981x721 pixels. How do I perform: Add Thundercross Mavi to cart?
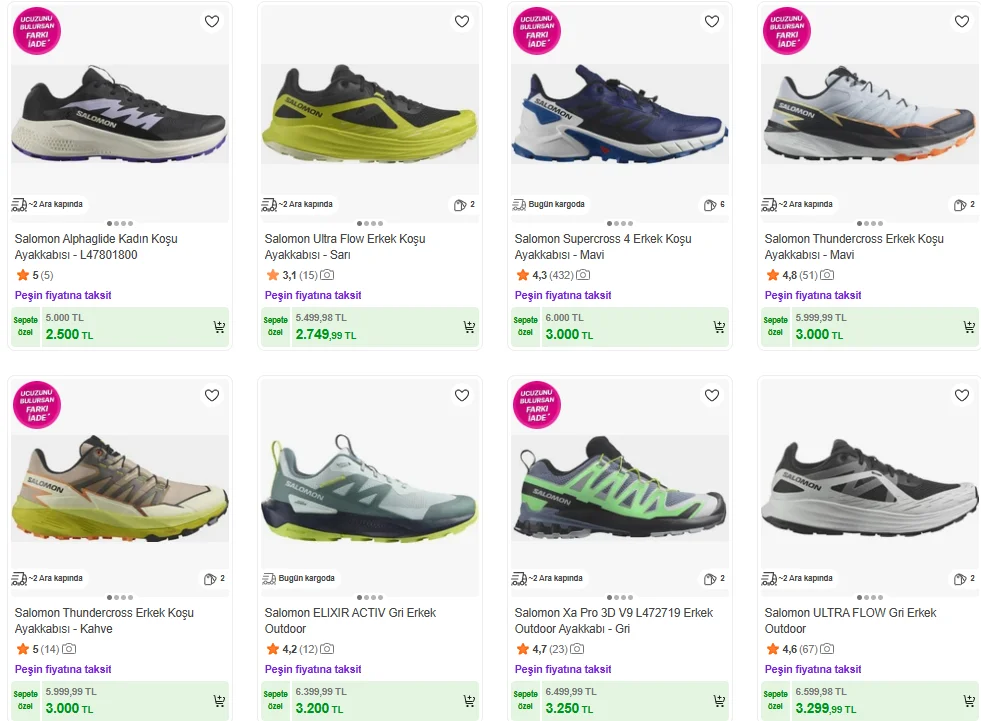point(969,327)
